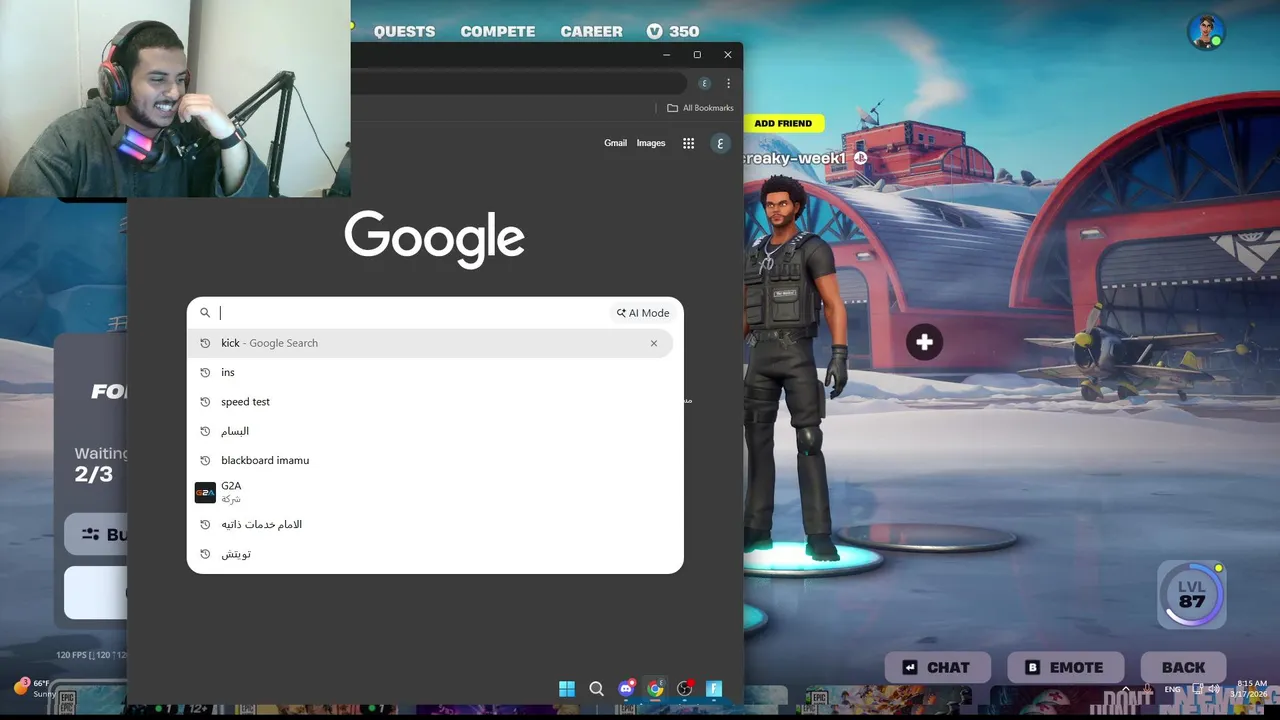Click the ENG language indicator
1280x720 pixels.
pyautogui.click(x=1172, y=689)
